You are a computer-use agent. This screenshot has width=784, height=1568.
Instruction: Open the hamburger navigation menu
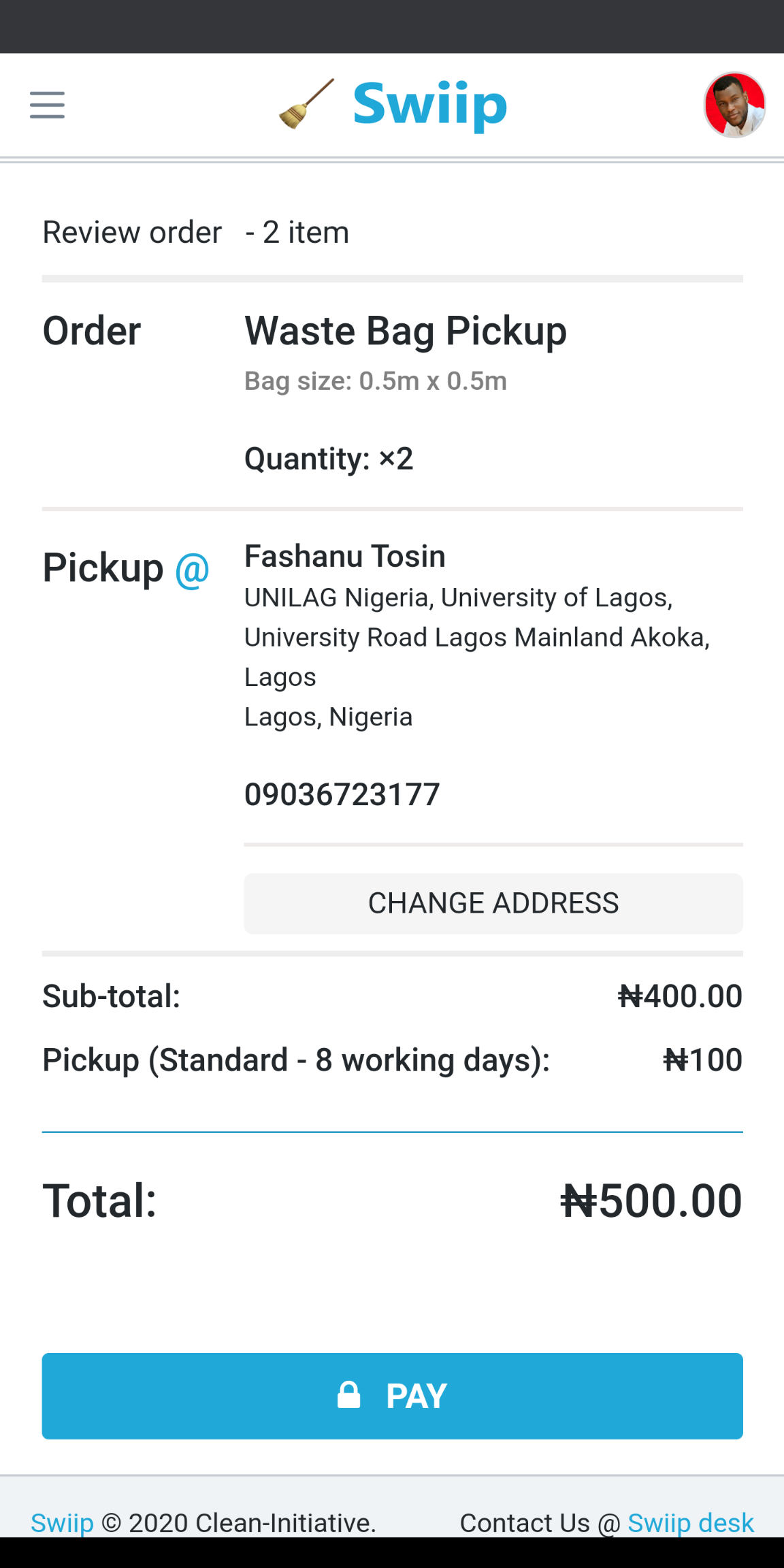click(47, 105)
